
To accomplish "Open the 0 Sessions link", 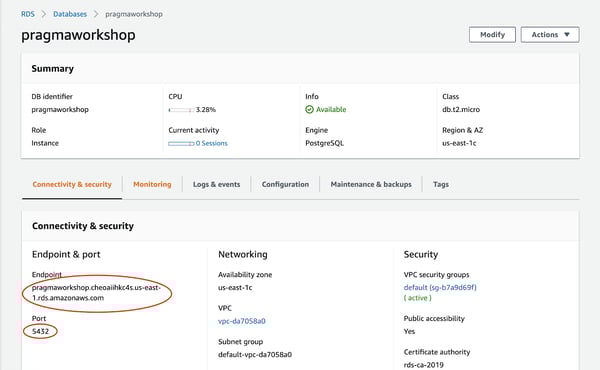I will click(x=212, y=143).
